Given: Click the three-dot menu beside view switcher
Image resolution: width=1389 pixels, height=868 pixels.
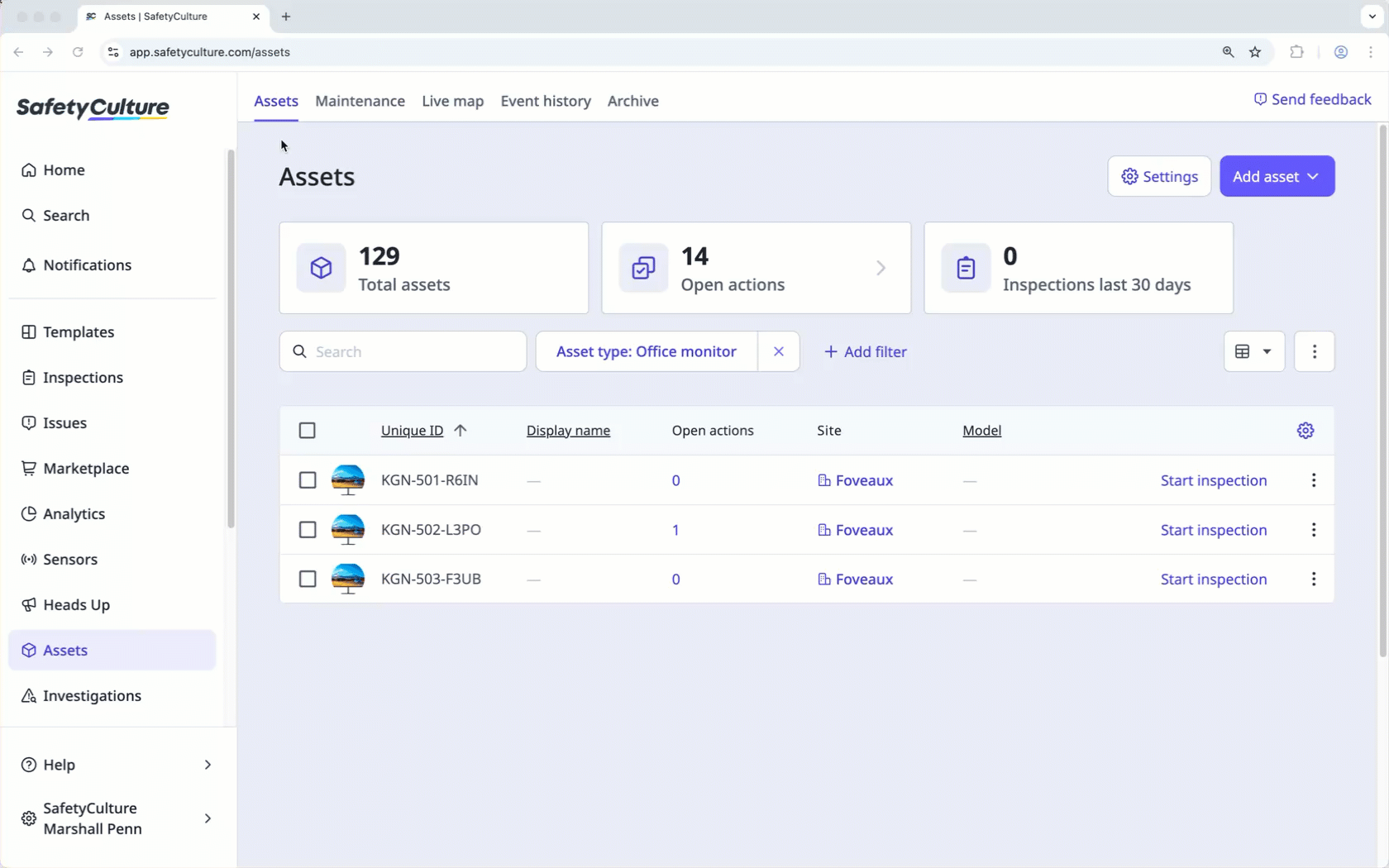Looking at the screenshot, I should [x=1315, y=351].
